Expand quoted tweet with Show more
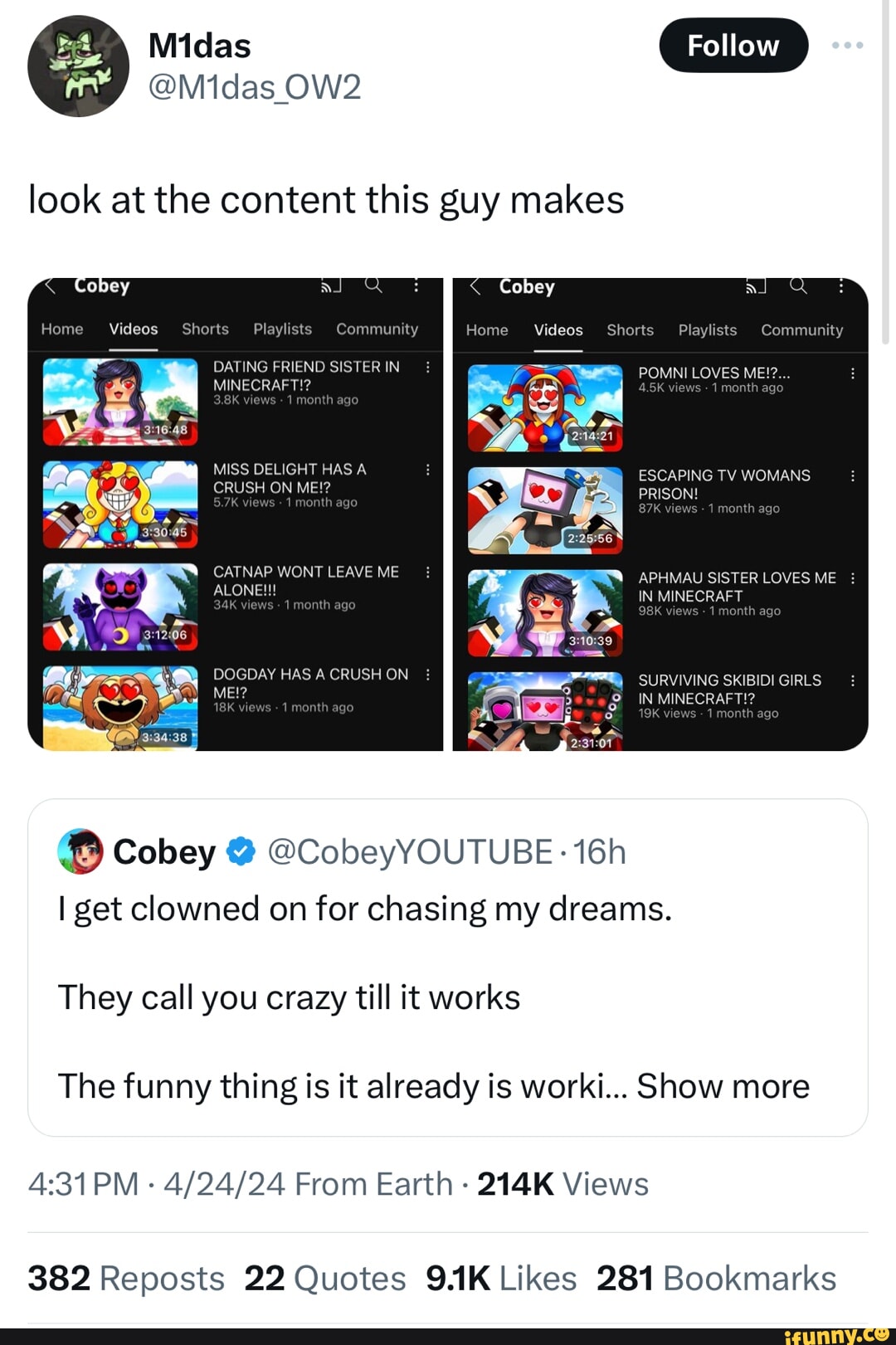 coord(723,1086)
